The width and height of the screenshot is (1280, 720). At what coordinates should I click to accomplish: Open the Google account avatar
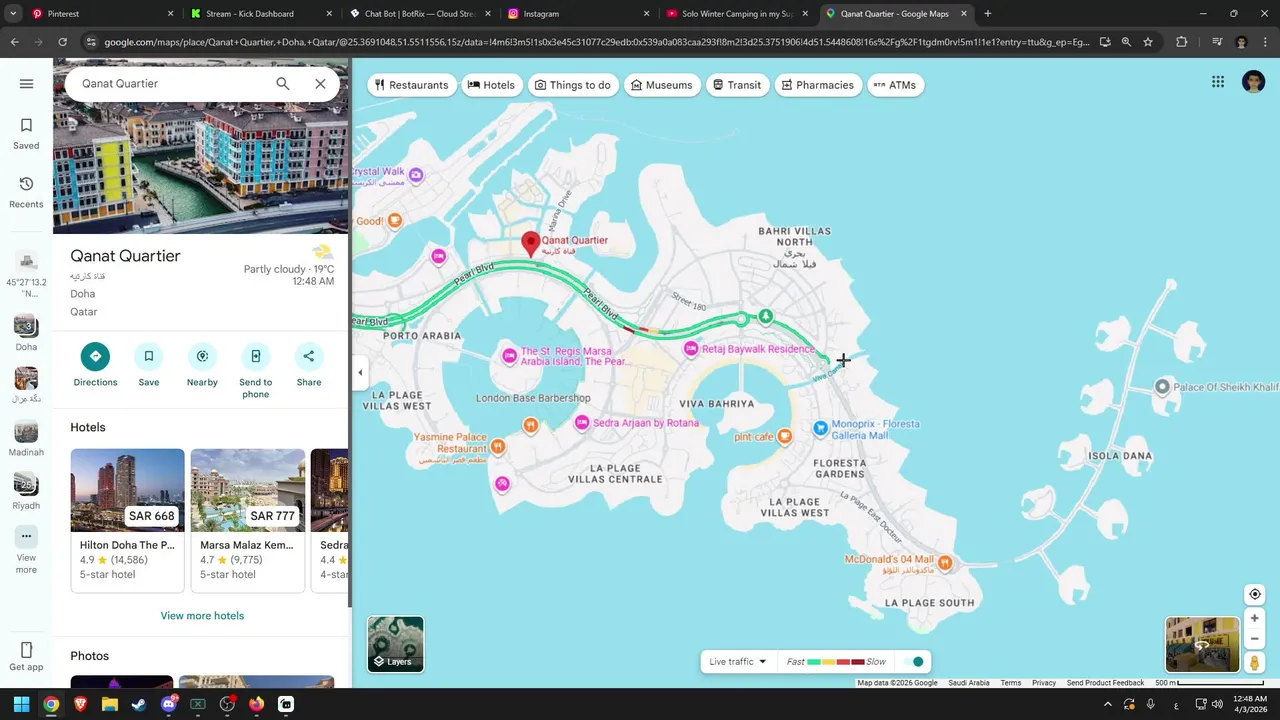coord(1253,82)
